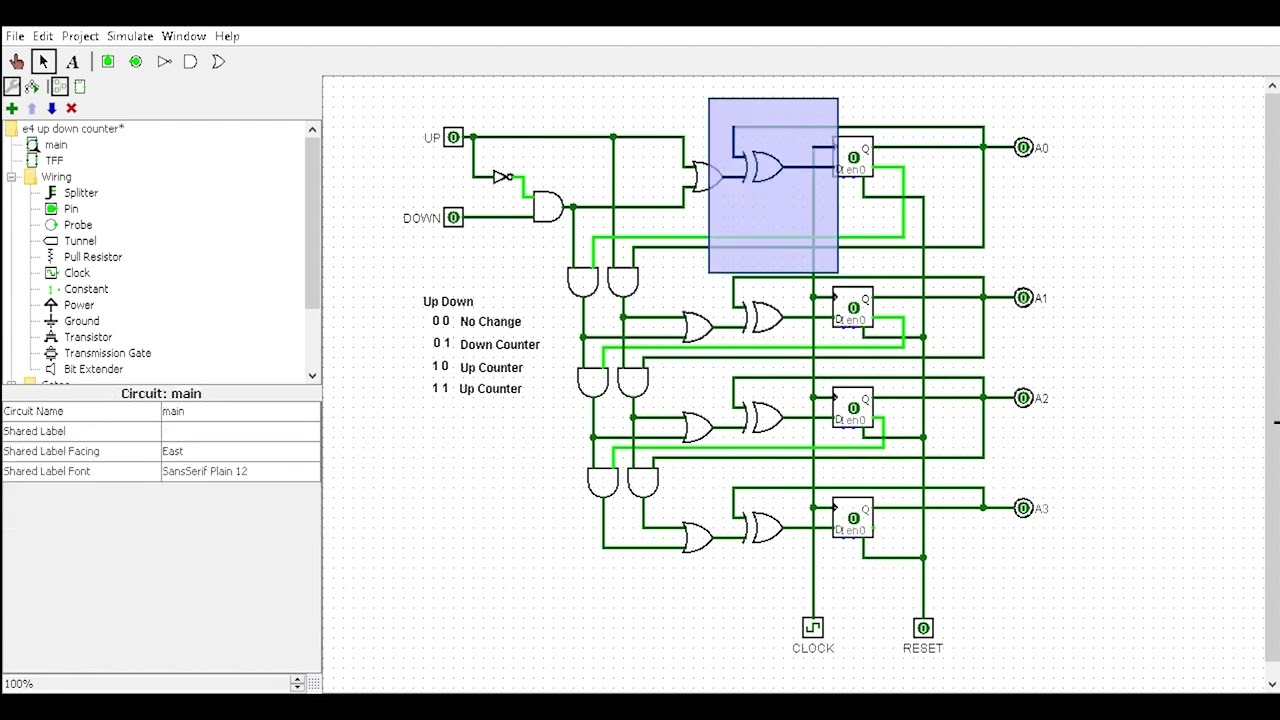The height and width of the screenshot is (720, 1280).
Task: Pick the output pin tool in toolbar
Action: coord(136,62)
